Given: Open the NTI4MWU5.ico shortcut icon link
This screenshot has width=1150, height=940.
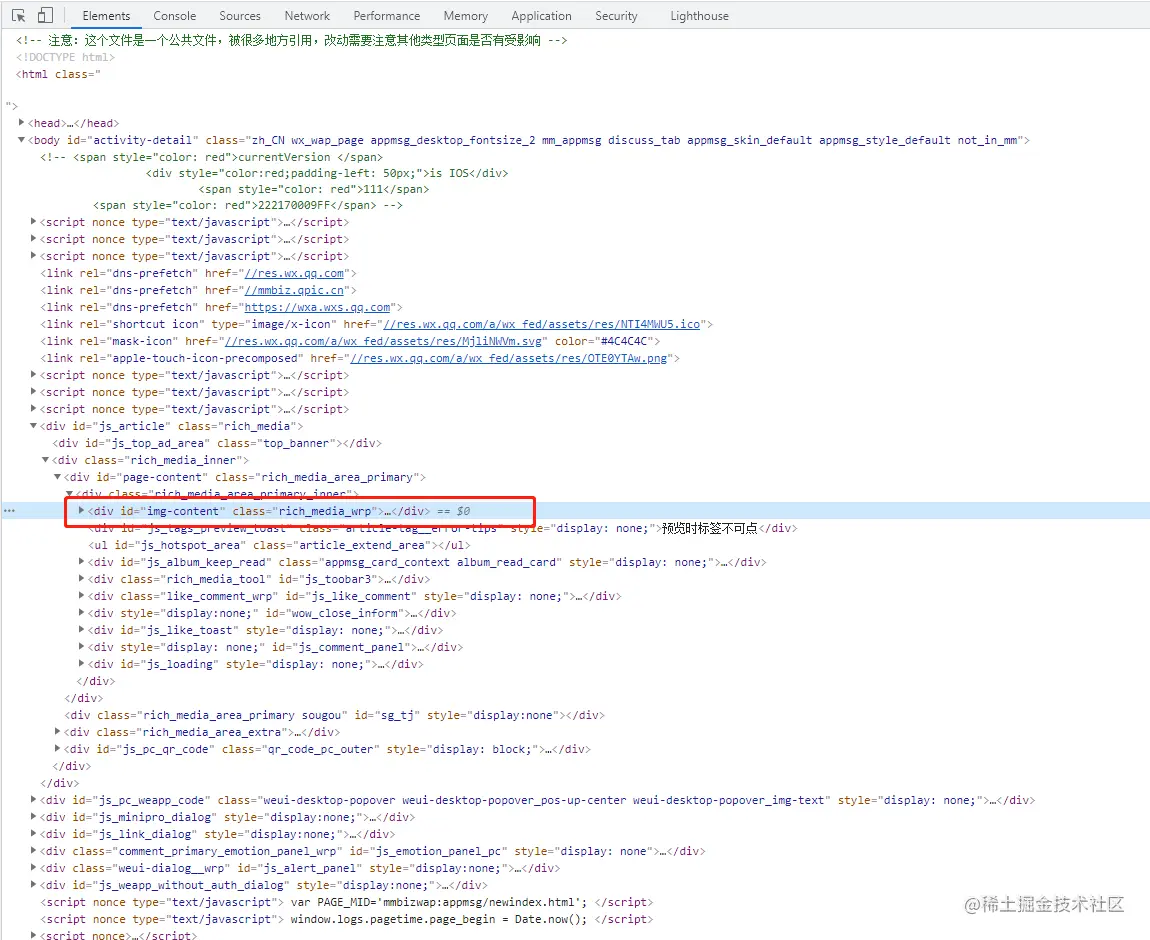Looking at the screenshot, I should [x=541, y=324].
